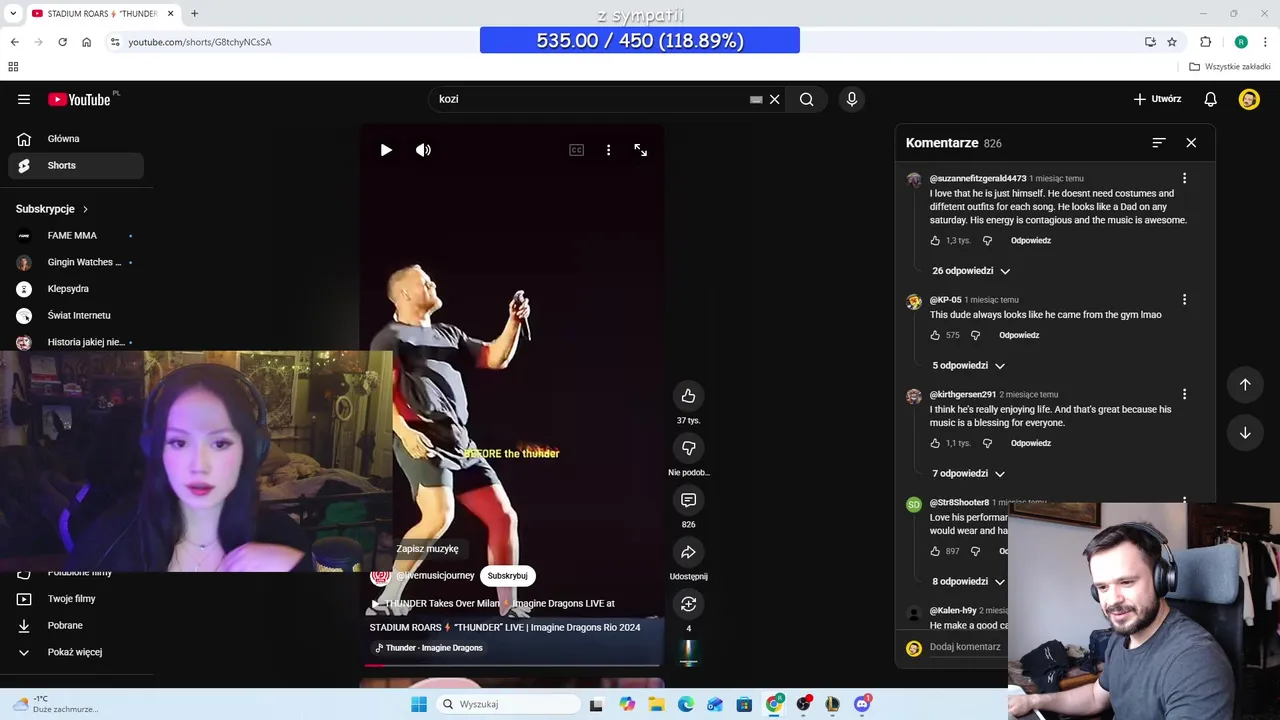
Task: Click the Dodaj komentarz field
Action: click(965, 647)
